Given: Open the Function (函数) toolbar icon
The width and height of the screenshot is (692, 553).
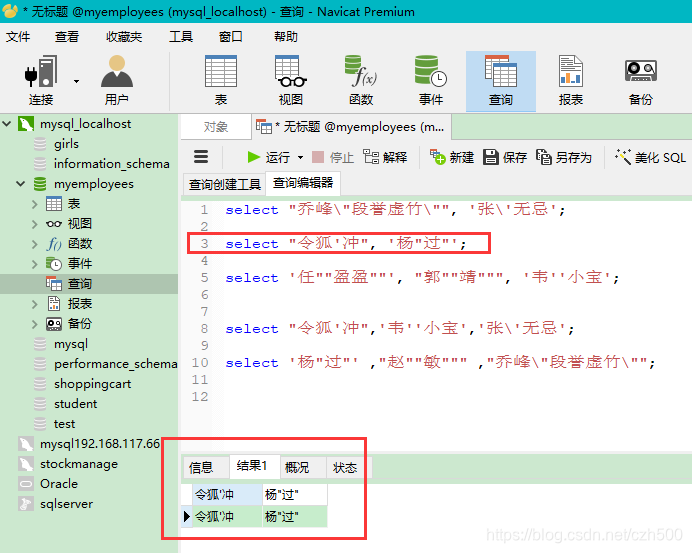Looking at the screenshot, I should 361,80.
